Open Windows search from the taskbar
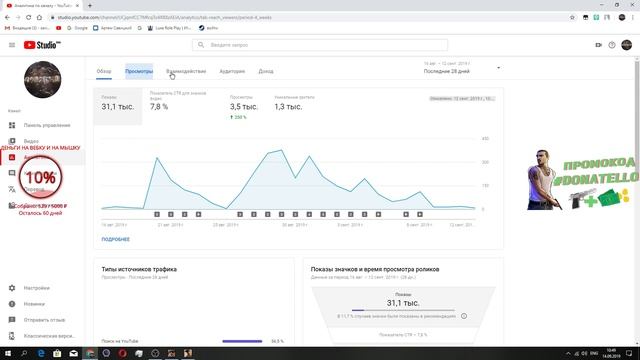 click(x=24, y=353)
